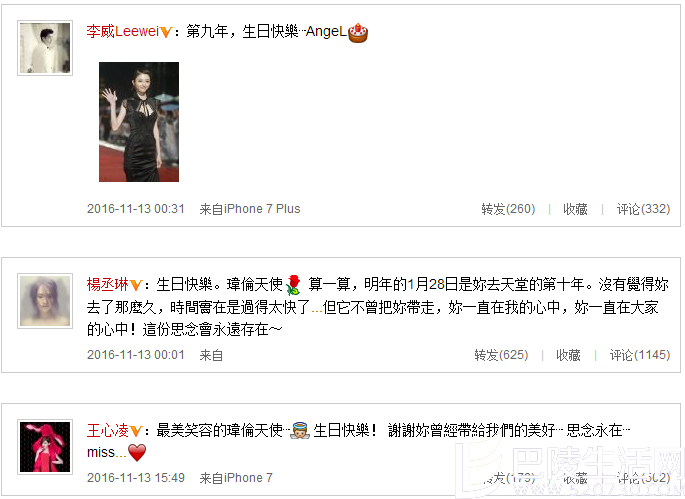Click the rose emoji in 楊丞琳's post
This screenshot has width=685, height=499.
pos(294,285)
